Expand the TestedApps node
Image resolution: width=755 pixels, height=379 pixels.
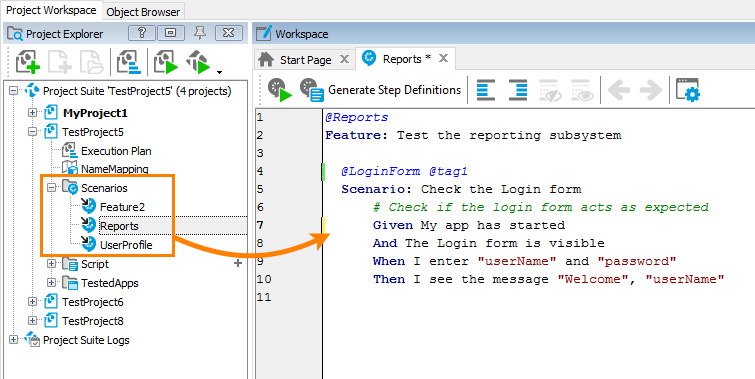tap(51, 283)
